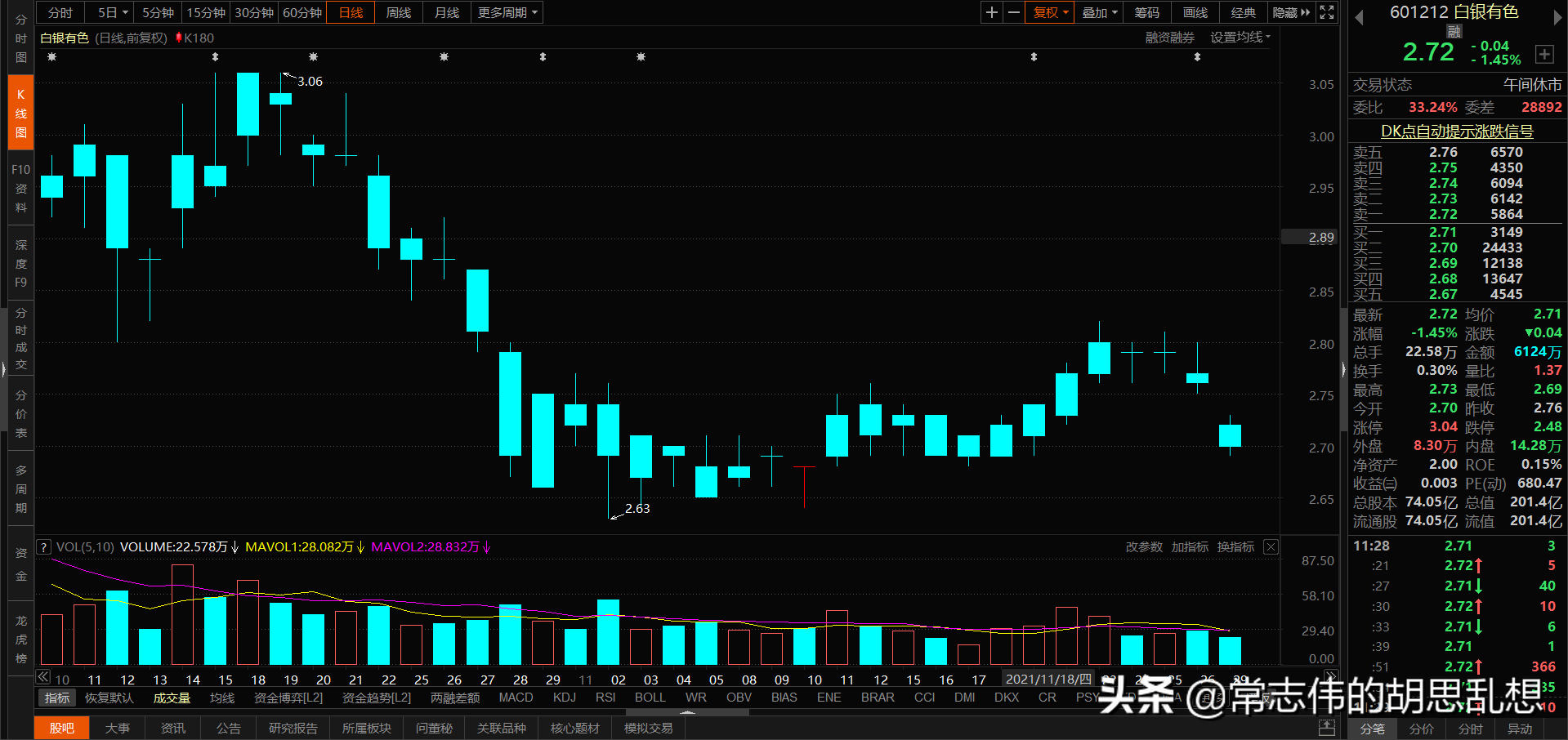Screen dimensions: 1568x740
Task: Expand the 叠加 overlay dropdown
Action: (x=1098, y=12)
